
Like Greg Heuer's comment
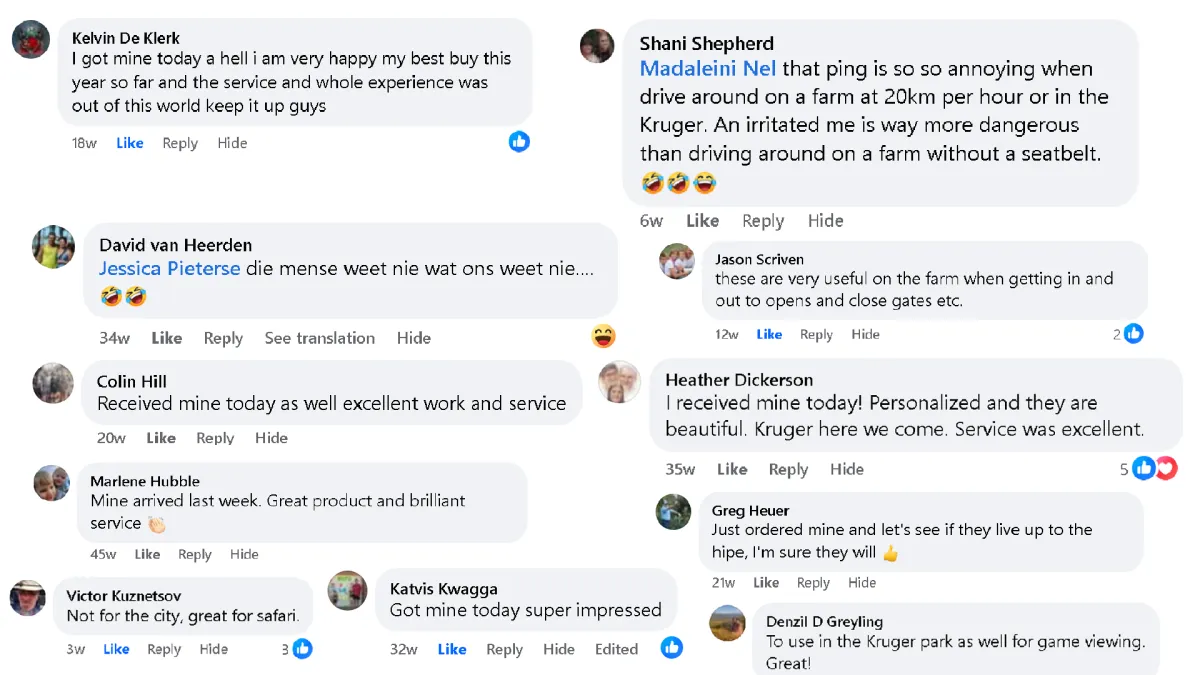(x=766, y=583)
